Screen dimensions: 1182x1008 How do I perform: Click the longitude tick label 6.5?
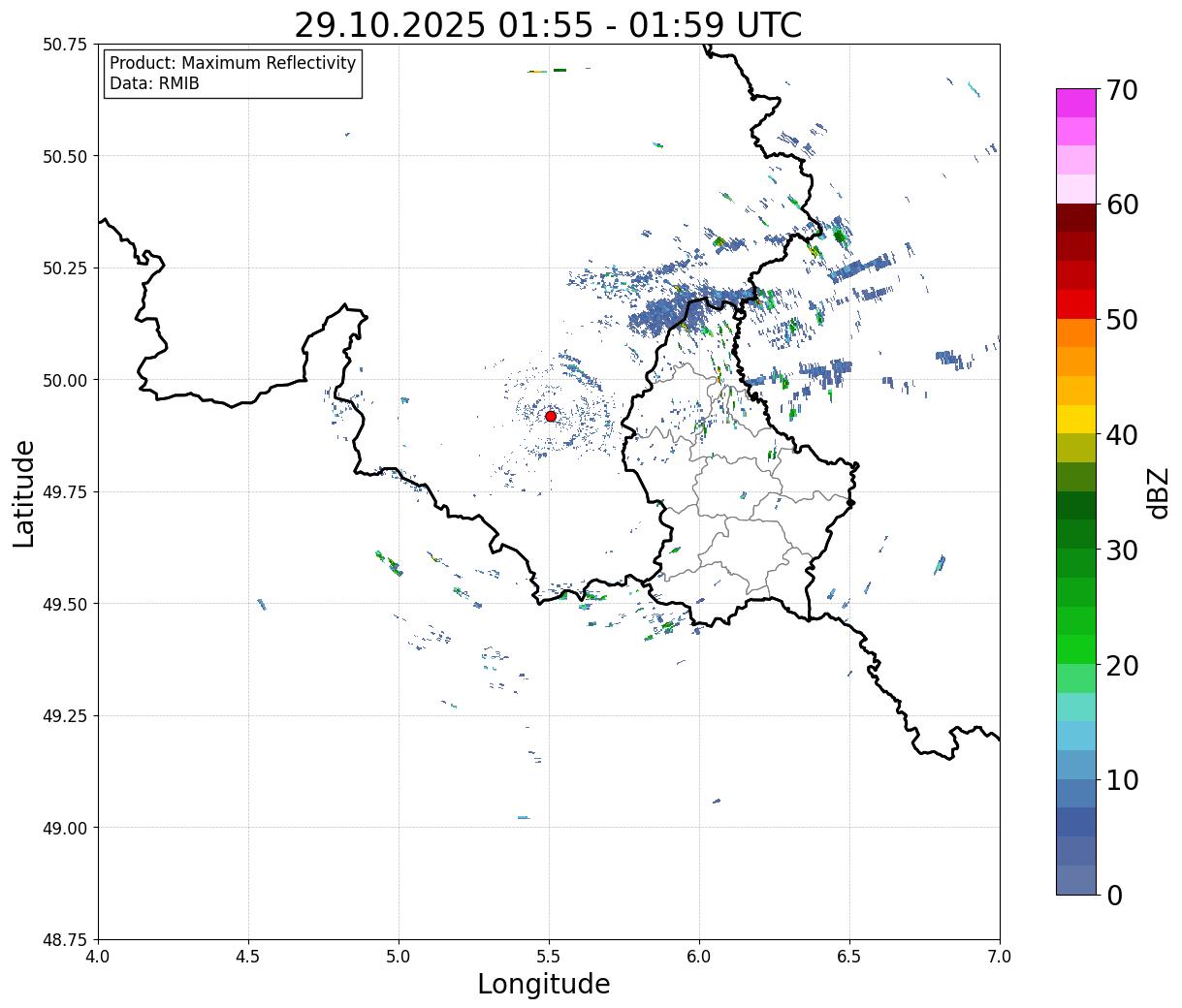pyautogui.click(x=849, y=957)
